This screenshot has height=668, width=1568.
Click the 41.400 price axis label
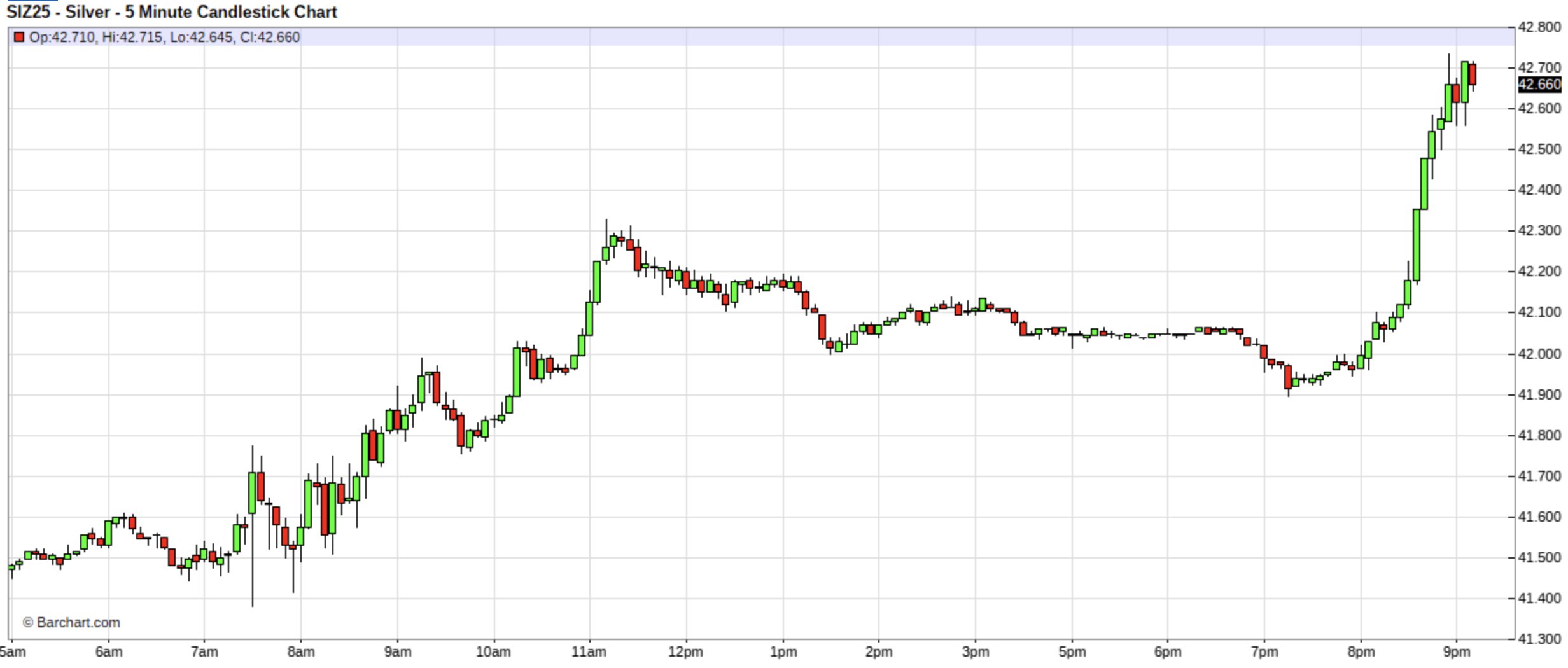pos(1539,598)
